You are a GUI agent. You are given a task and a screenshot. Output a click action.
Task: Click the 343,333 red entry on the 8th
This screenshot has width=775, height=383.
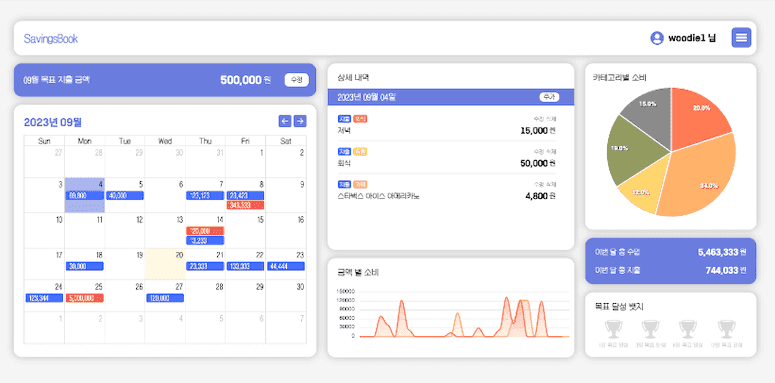(x=245, y=205)
